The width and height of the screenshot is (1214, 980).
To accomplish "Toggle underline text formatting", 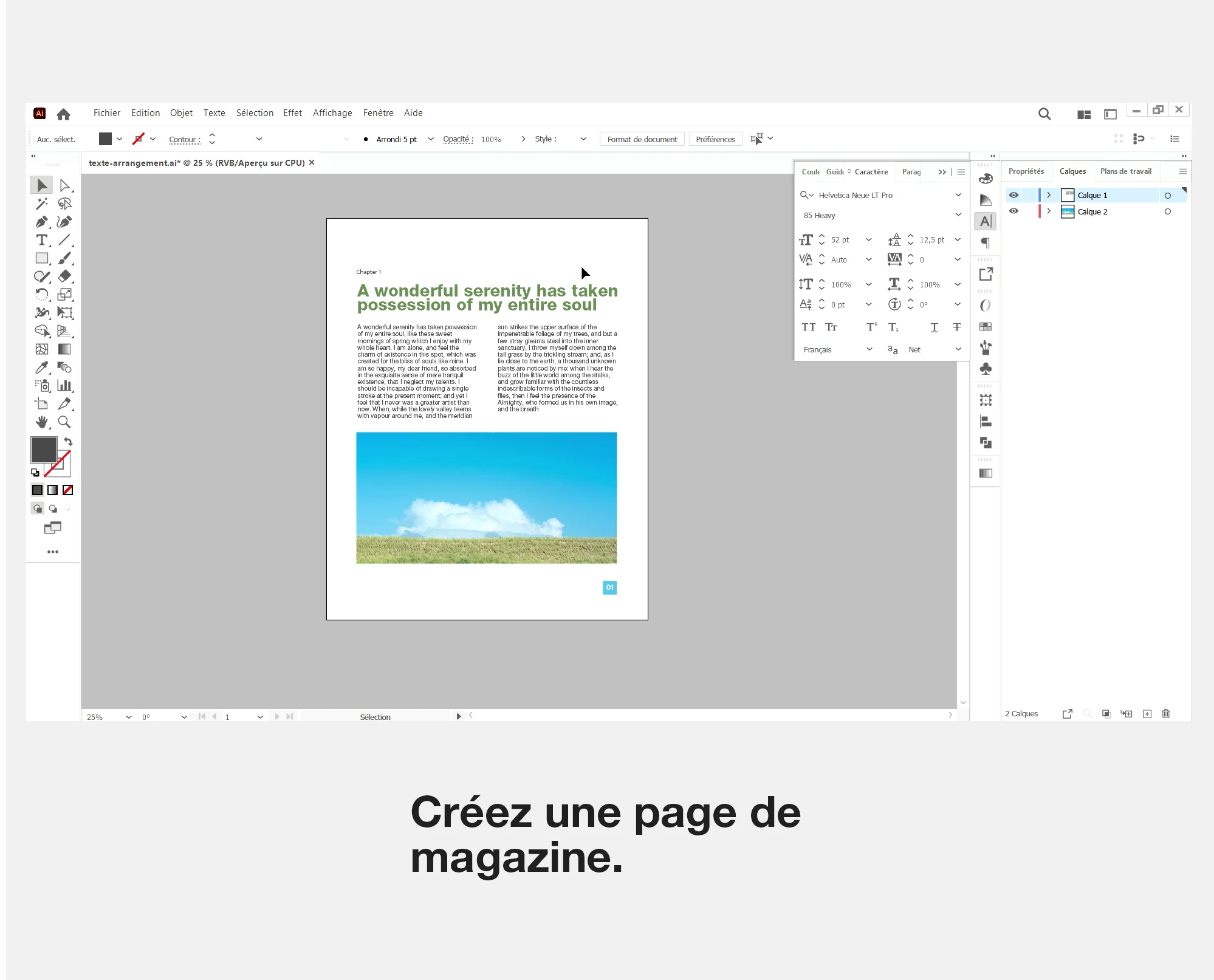I will 934,327.
